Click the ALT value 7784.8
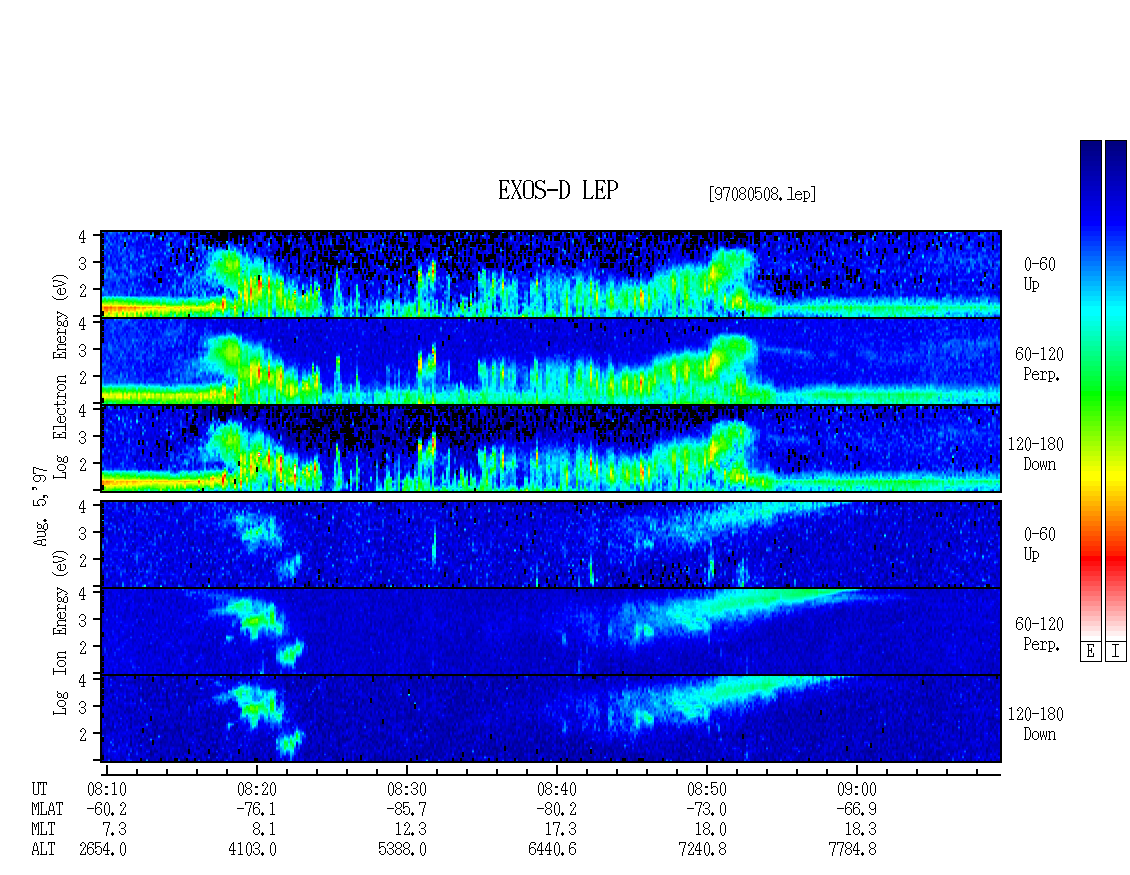The image size is (1130, 875). pyautogui.click(x=853, y=850)
